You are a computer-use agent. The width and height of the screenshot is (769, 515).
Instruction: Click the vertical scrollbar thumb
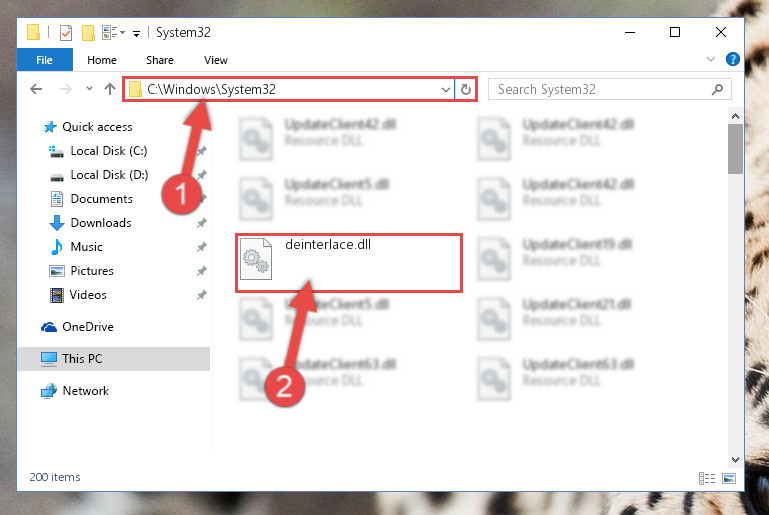(x=735, y=149)
